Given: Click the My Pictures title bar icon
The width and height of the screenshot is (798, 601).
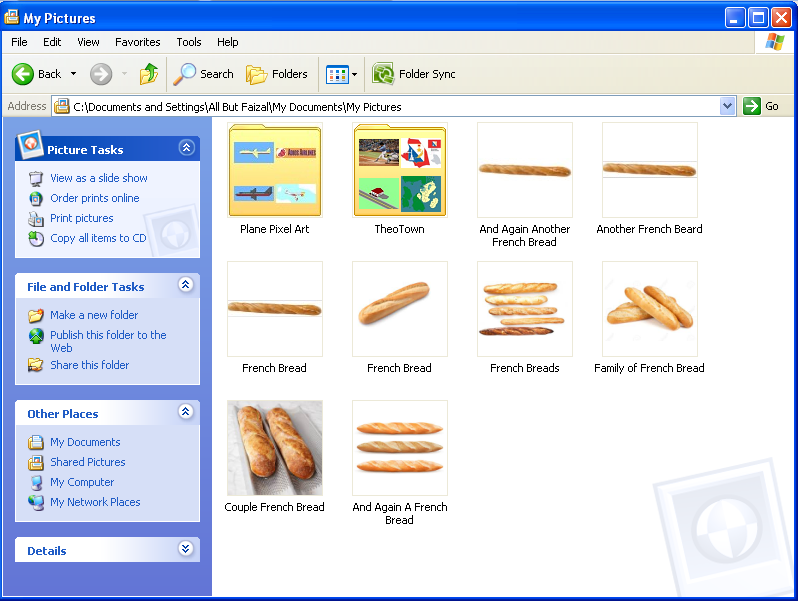Looking at the screenshot, I should [x=12, y=17].
